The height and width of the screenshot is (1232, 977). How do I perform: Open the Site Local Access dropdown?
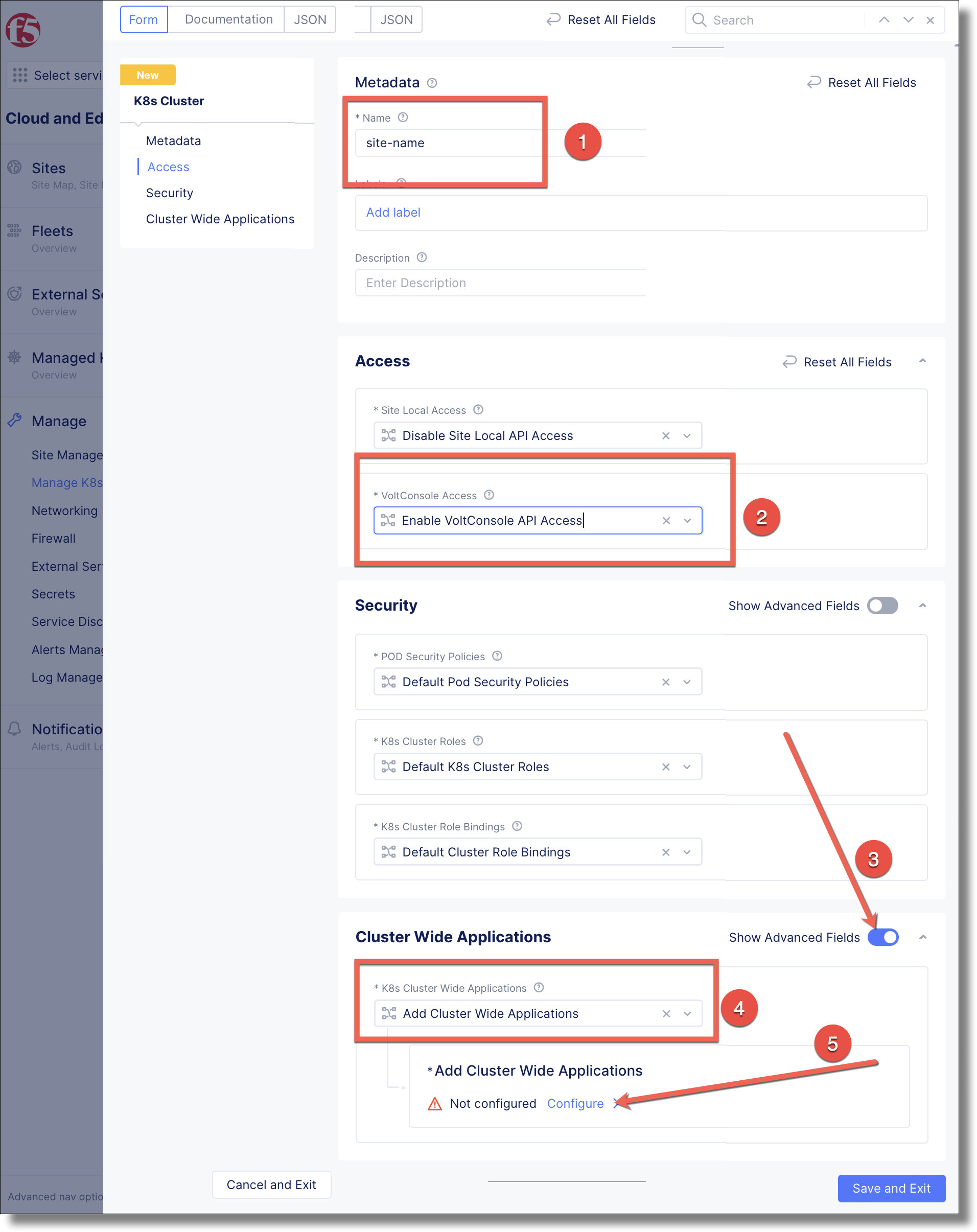tap(687, 435)
